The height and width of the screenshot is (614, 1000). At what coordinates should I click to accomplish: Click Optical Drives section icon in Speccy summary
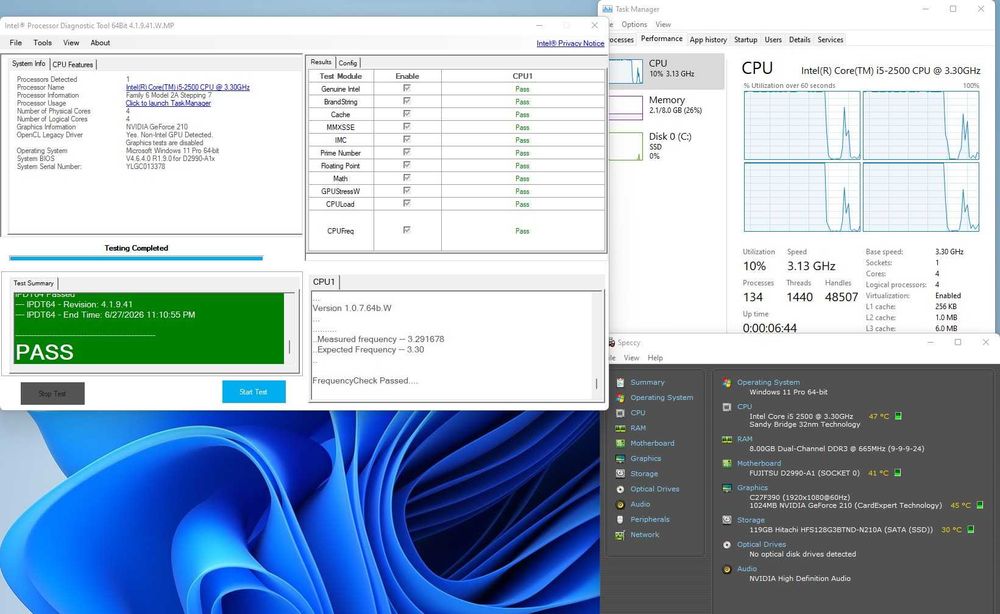pyautogui.click(x=726, y=545)
